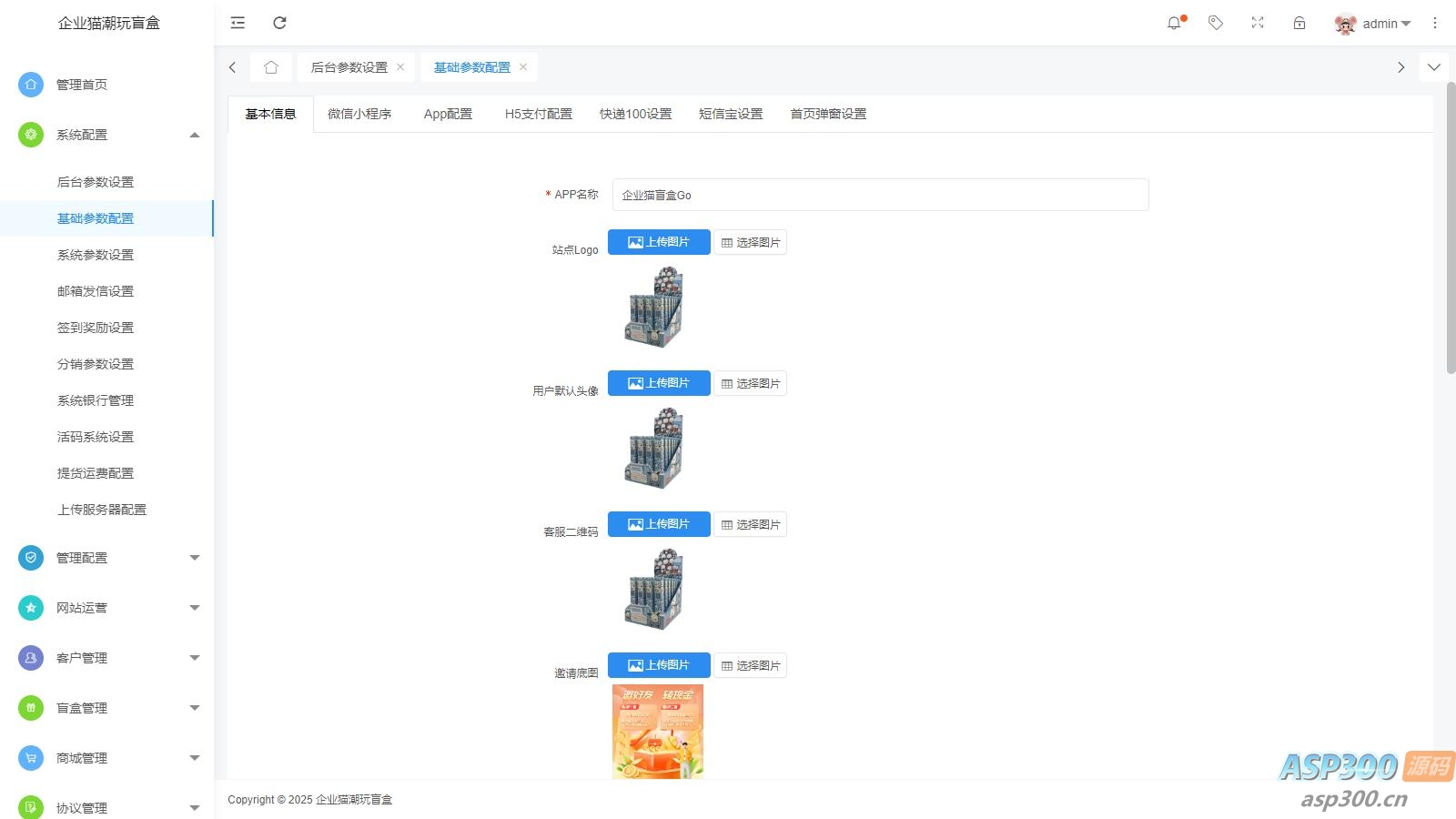
Task: Click the tag icon in the header
Action: coord(1215,23)
